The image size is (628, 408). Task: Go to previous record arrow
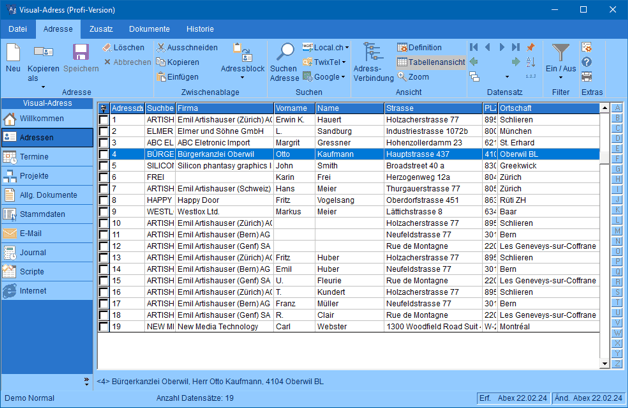(x=488, y=47)
